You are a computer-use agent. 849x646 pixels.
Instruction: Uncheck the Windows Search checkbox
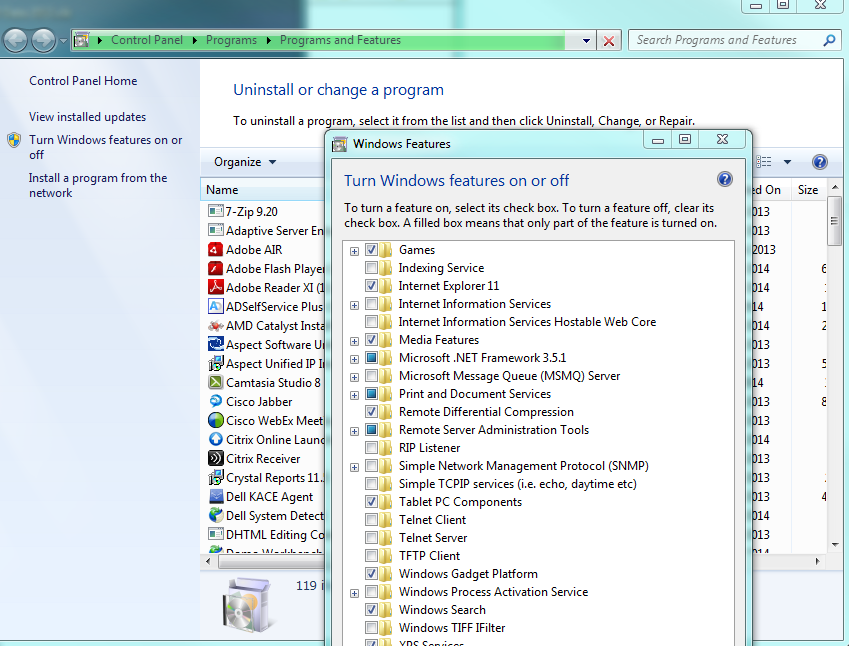coord(371,609)
